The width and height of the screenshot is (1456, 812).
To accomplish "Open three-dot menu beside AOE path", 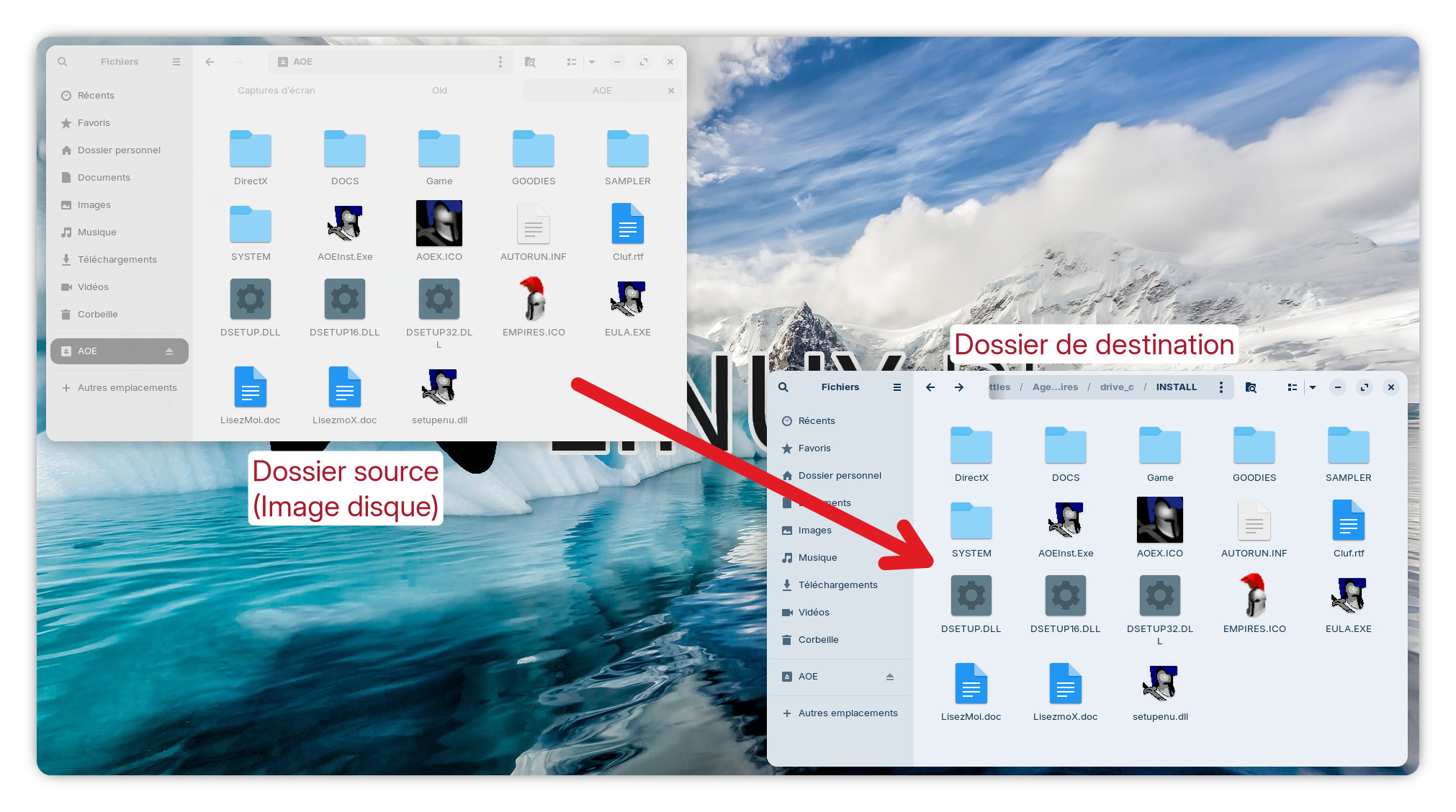I will [x=500, y=62].
